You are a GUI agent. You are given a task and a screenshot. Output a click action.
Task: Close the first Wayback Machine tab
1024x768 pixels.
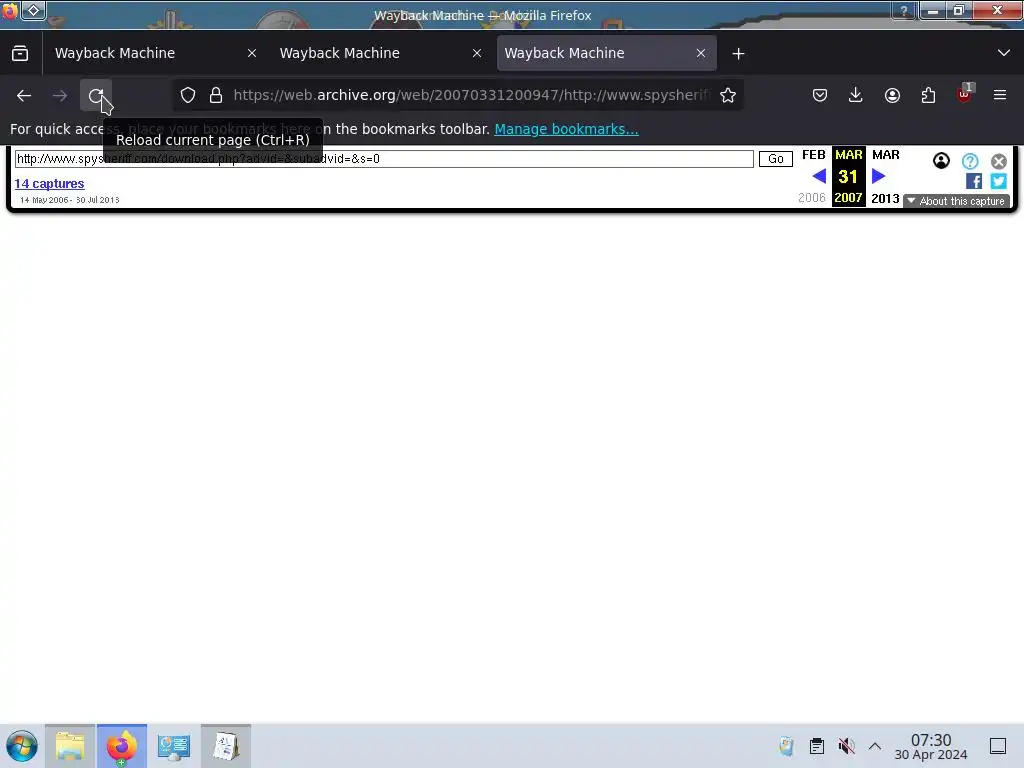pos(252,53)
